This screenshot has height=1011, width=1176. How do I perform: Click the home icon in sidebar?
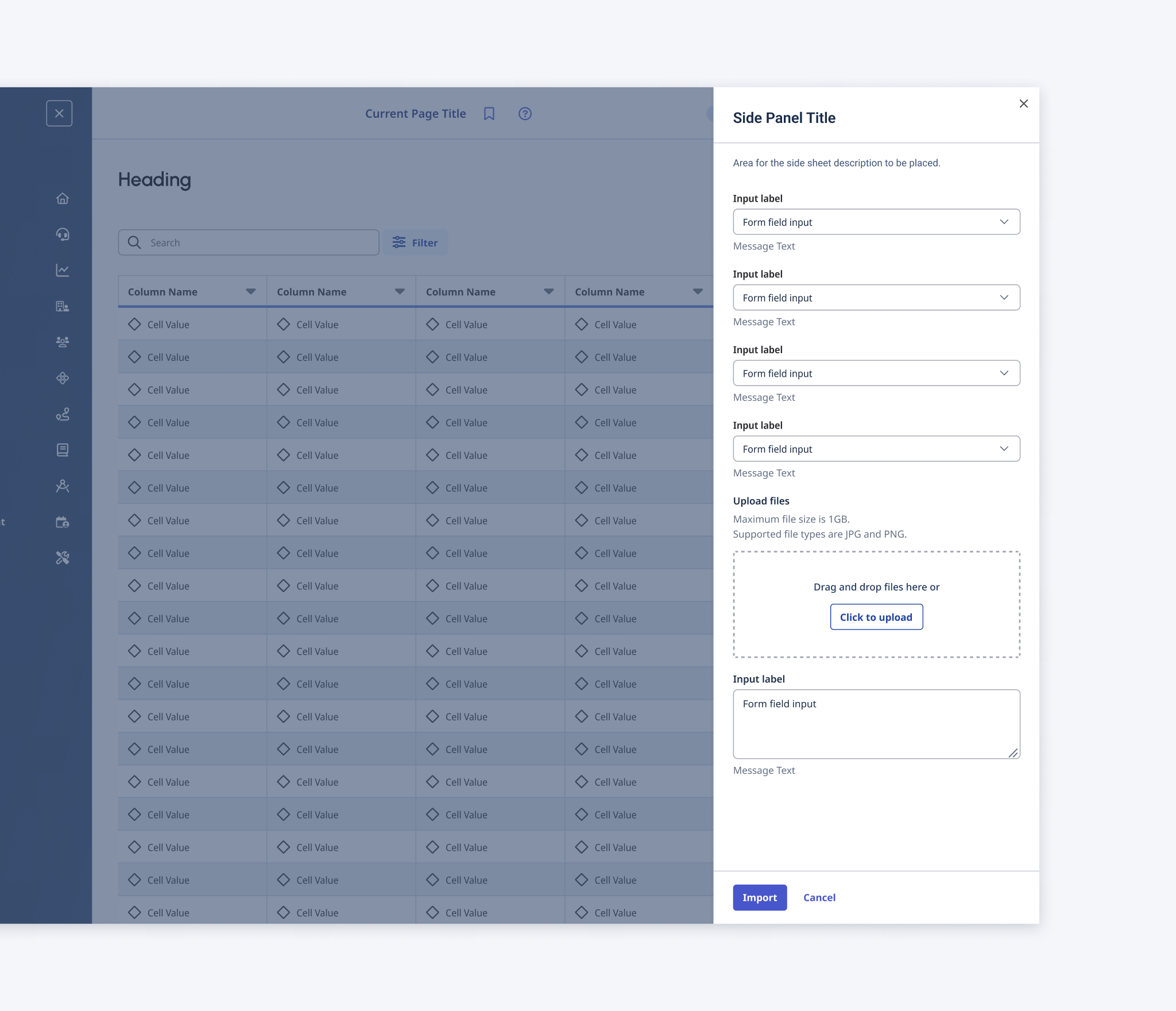coord(63,199)
